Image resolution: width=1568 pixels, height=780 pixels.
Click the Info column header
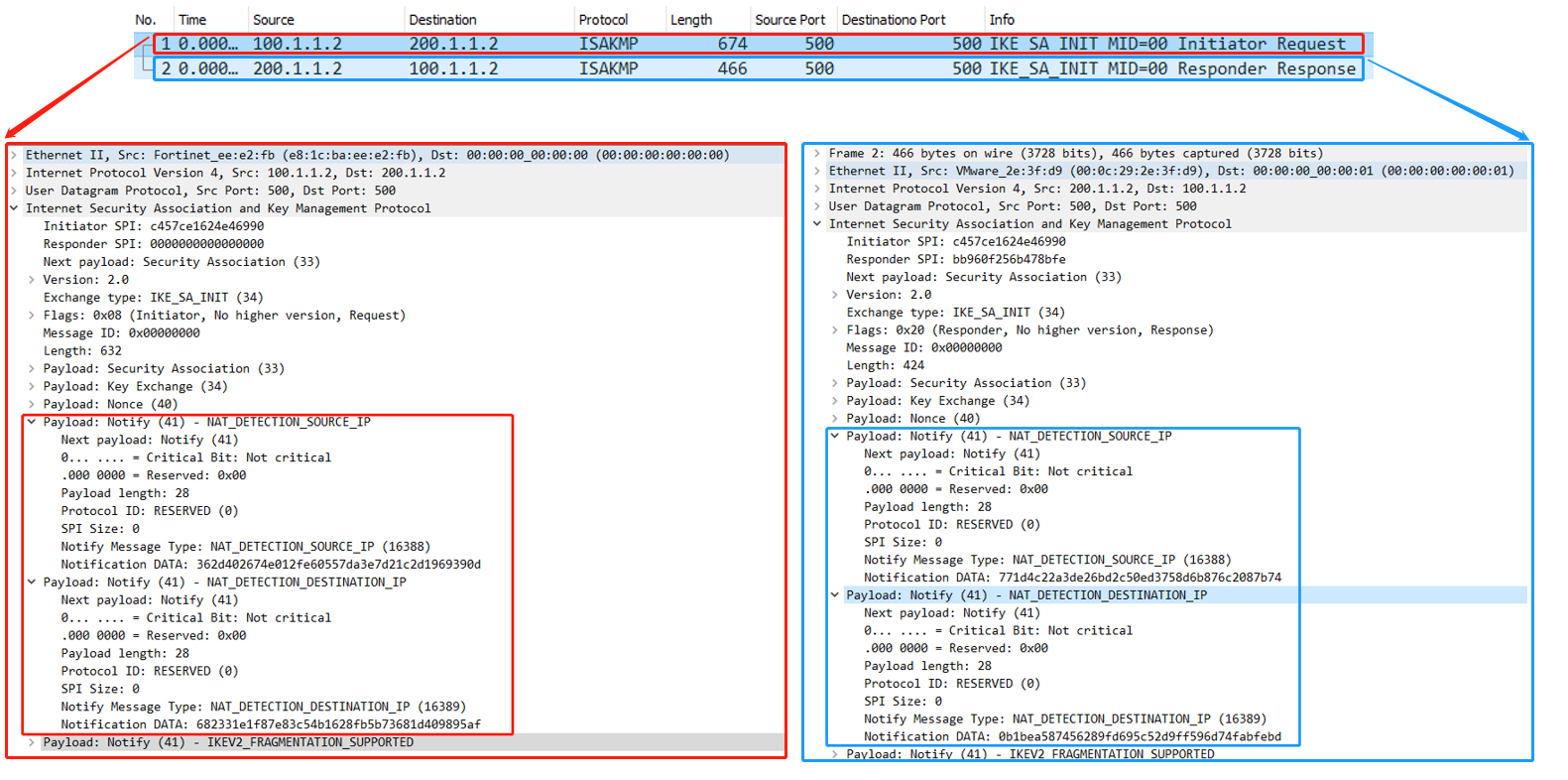click(1002, 20)
